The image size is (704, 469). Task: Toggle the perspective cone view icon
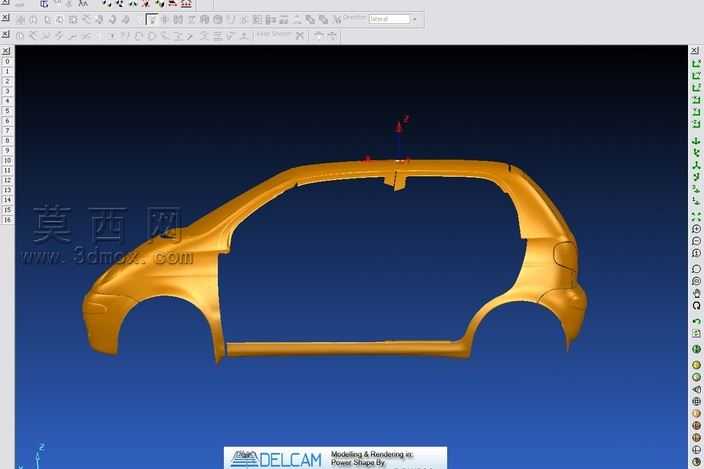(x=696, y=390)
